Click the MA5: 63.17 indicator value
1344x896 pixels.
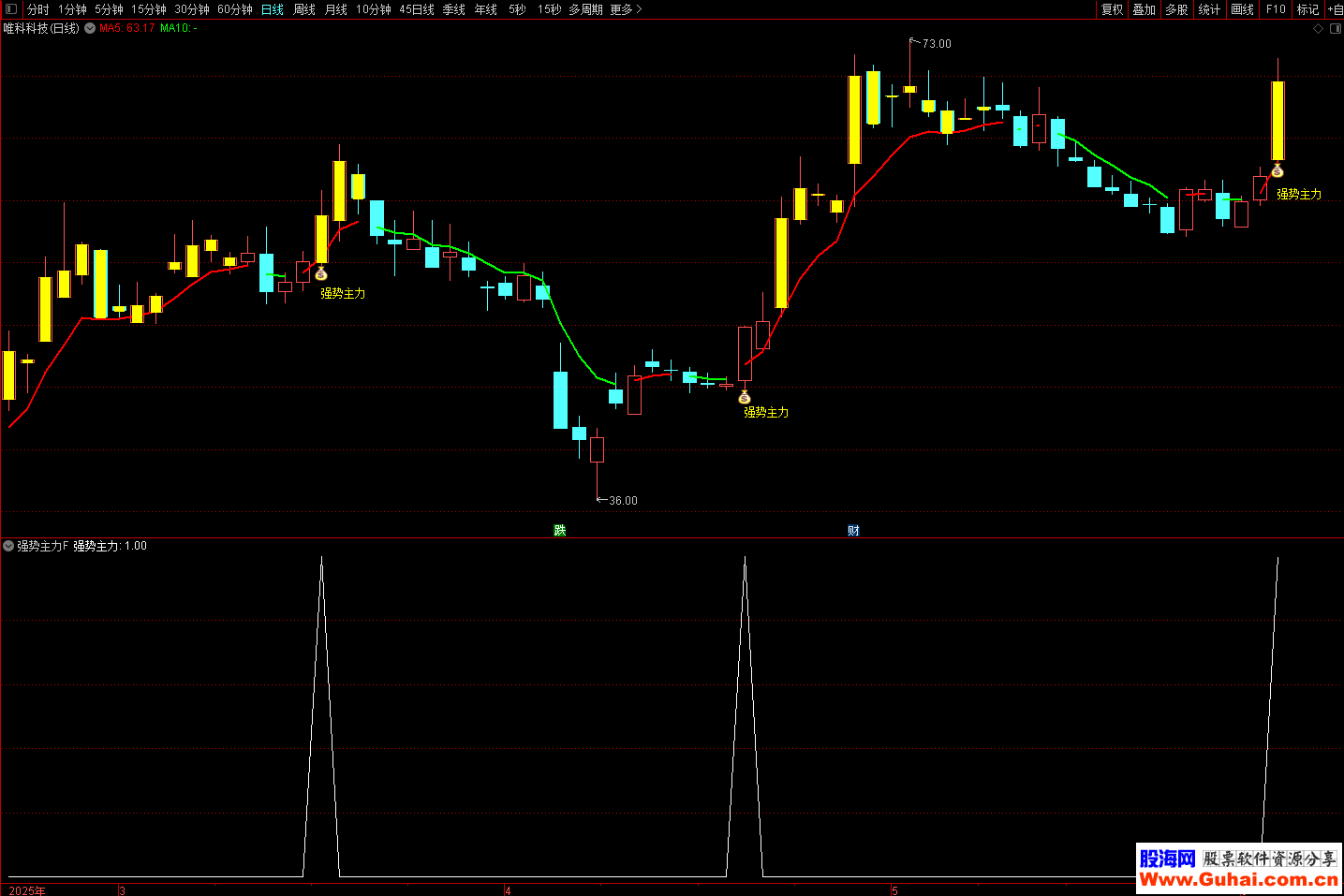click(x=127, y=28)
